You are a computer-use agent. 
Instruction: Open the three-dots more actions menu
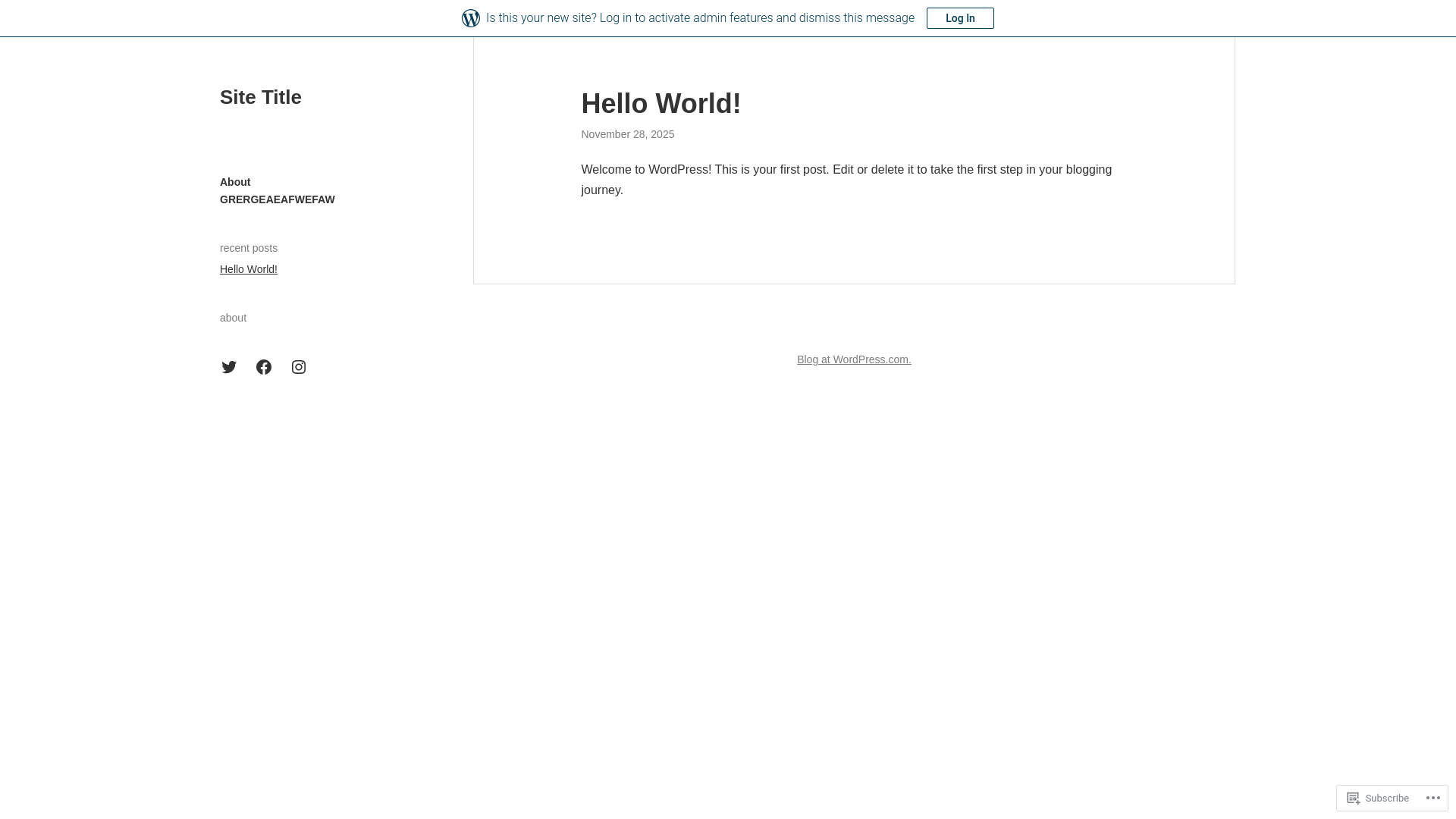[1433, 798]
